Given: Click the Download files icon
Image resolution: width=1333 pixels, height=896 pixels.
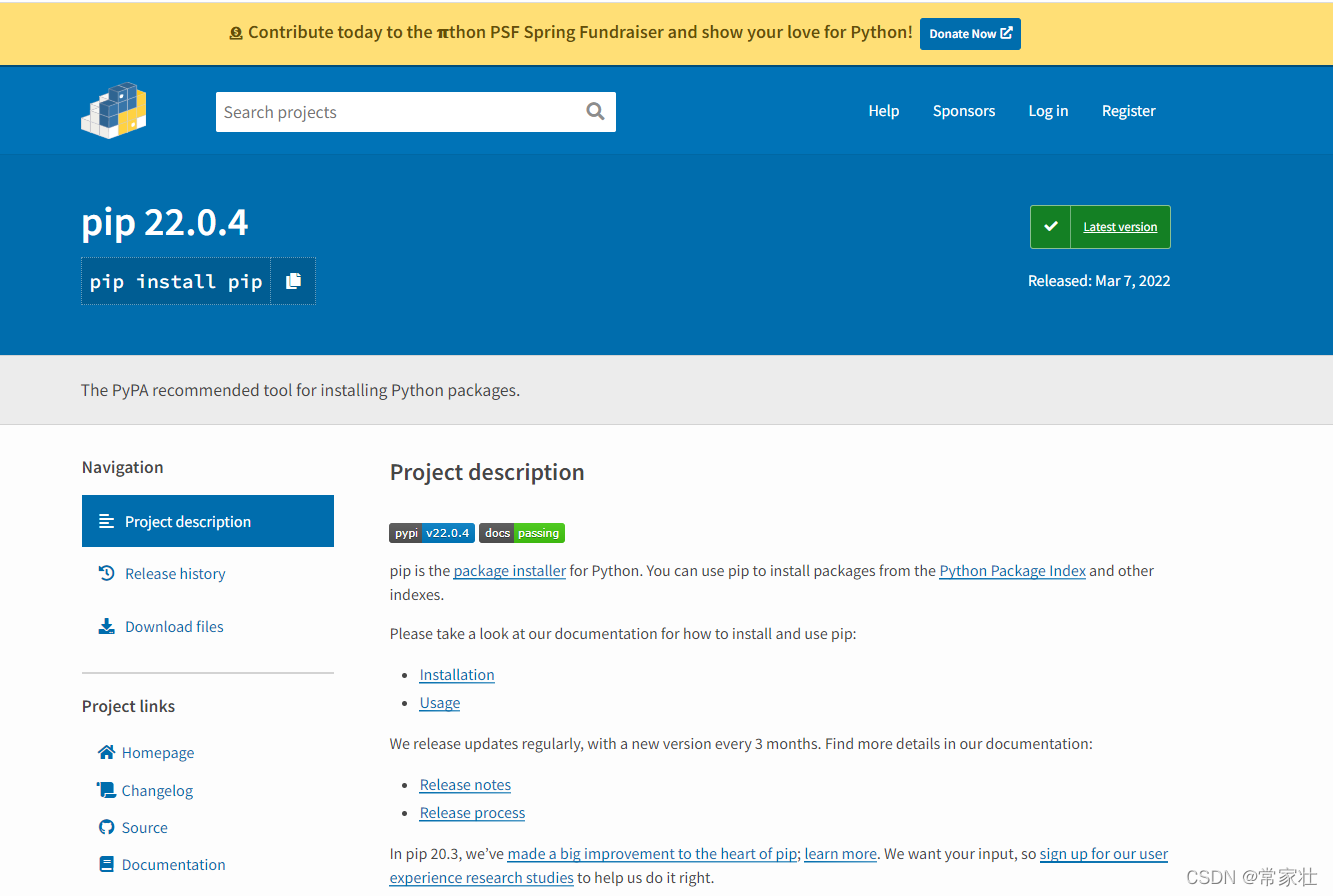Looking at the screenshot, I should (107, 626).
